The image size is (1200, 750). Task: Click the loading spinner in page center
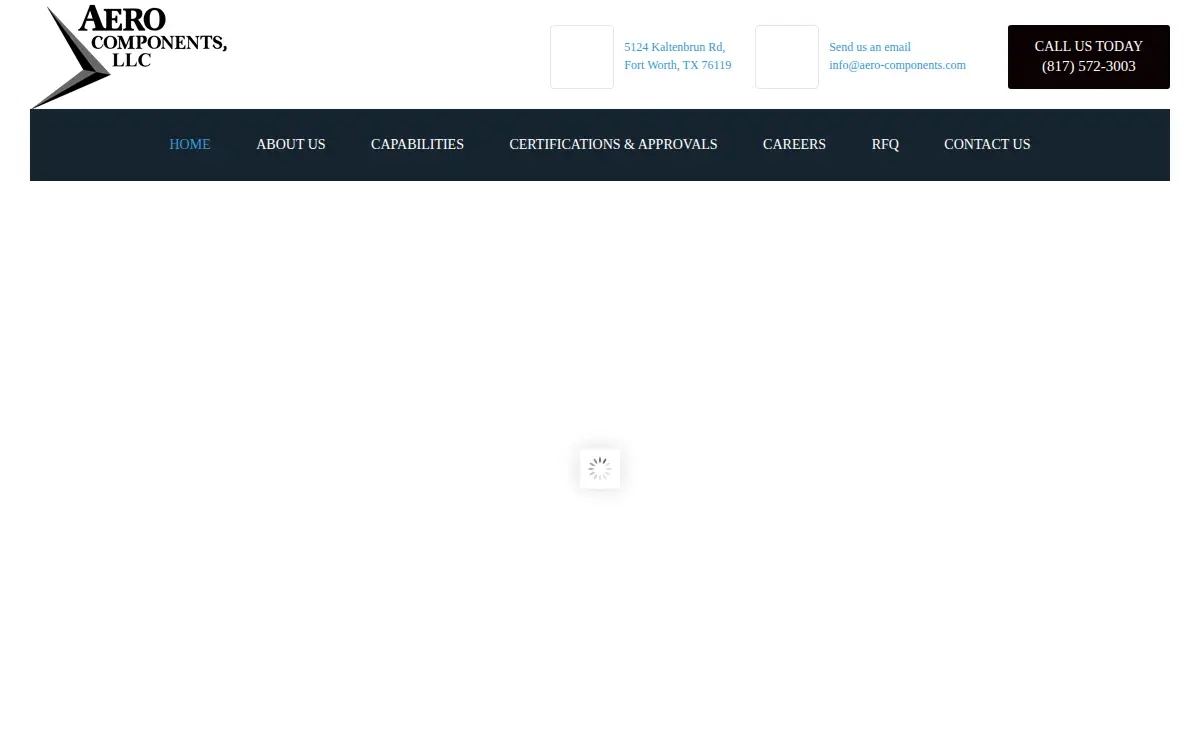[600, 469]
